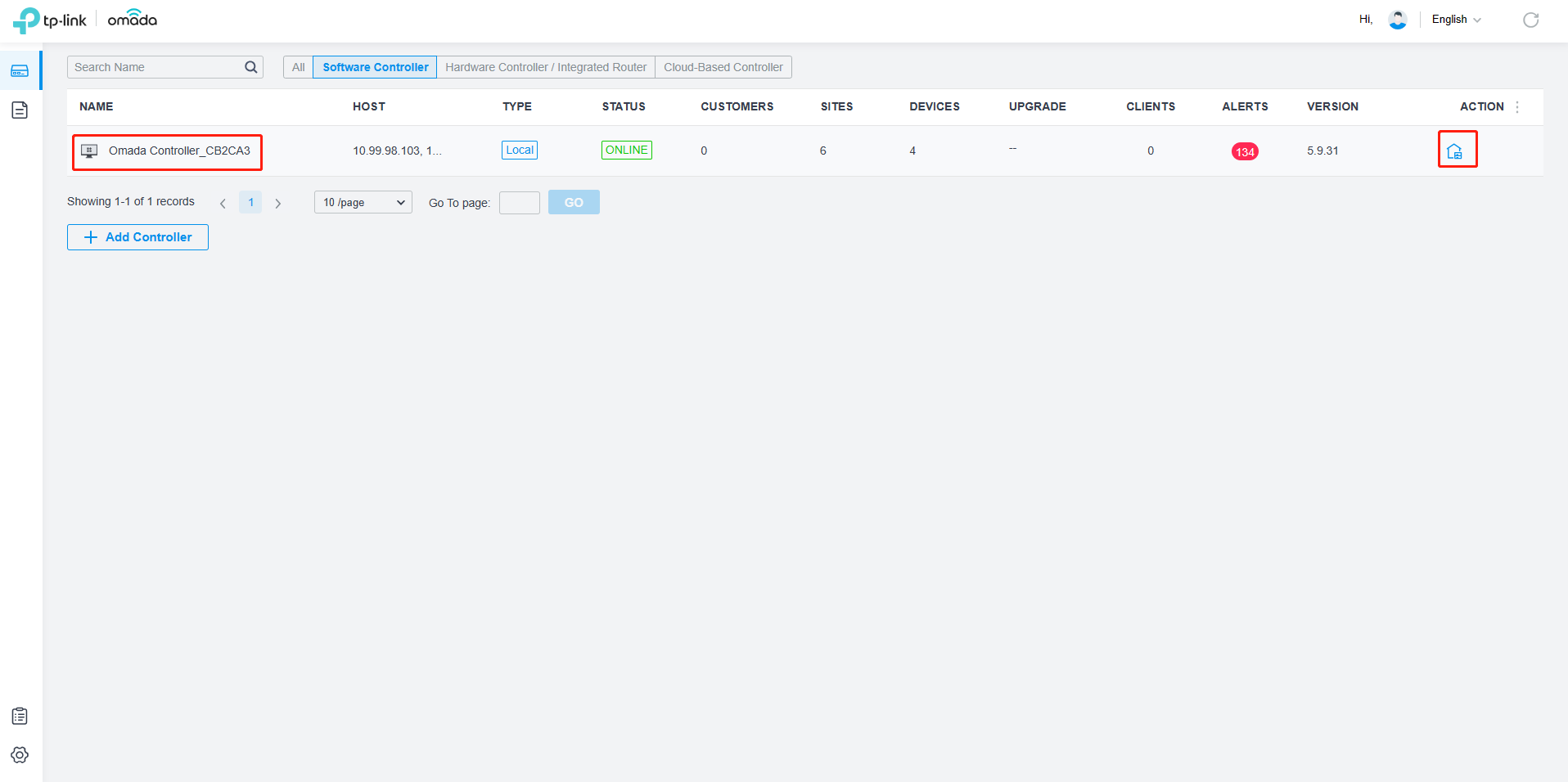Click the TYPE column header
The height and width of the screenshot is (782, 1568).
point(517,107)
